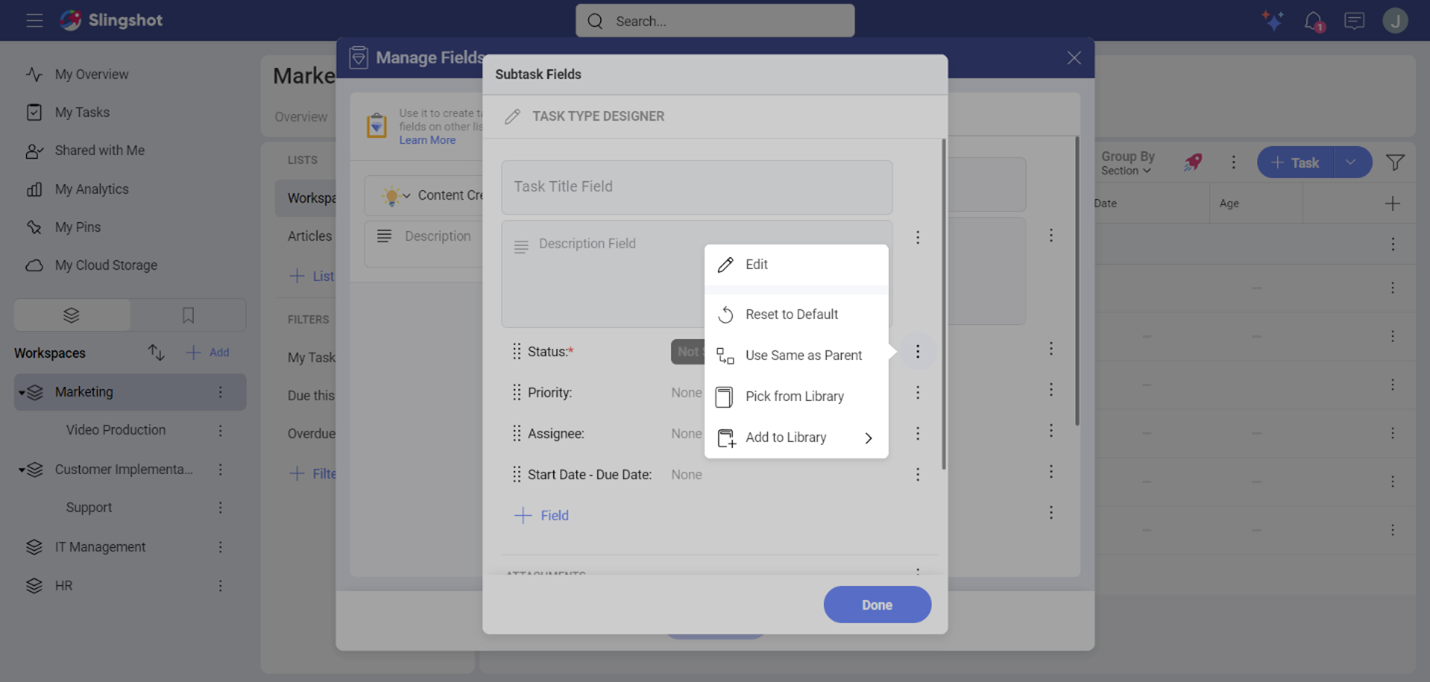Viewport: 1430px width, 682px height.
Task: Click the Task Type Designer pencil icon
Action: [512, 117]
